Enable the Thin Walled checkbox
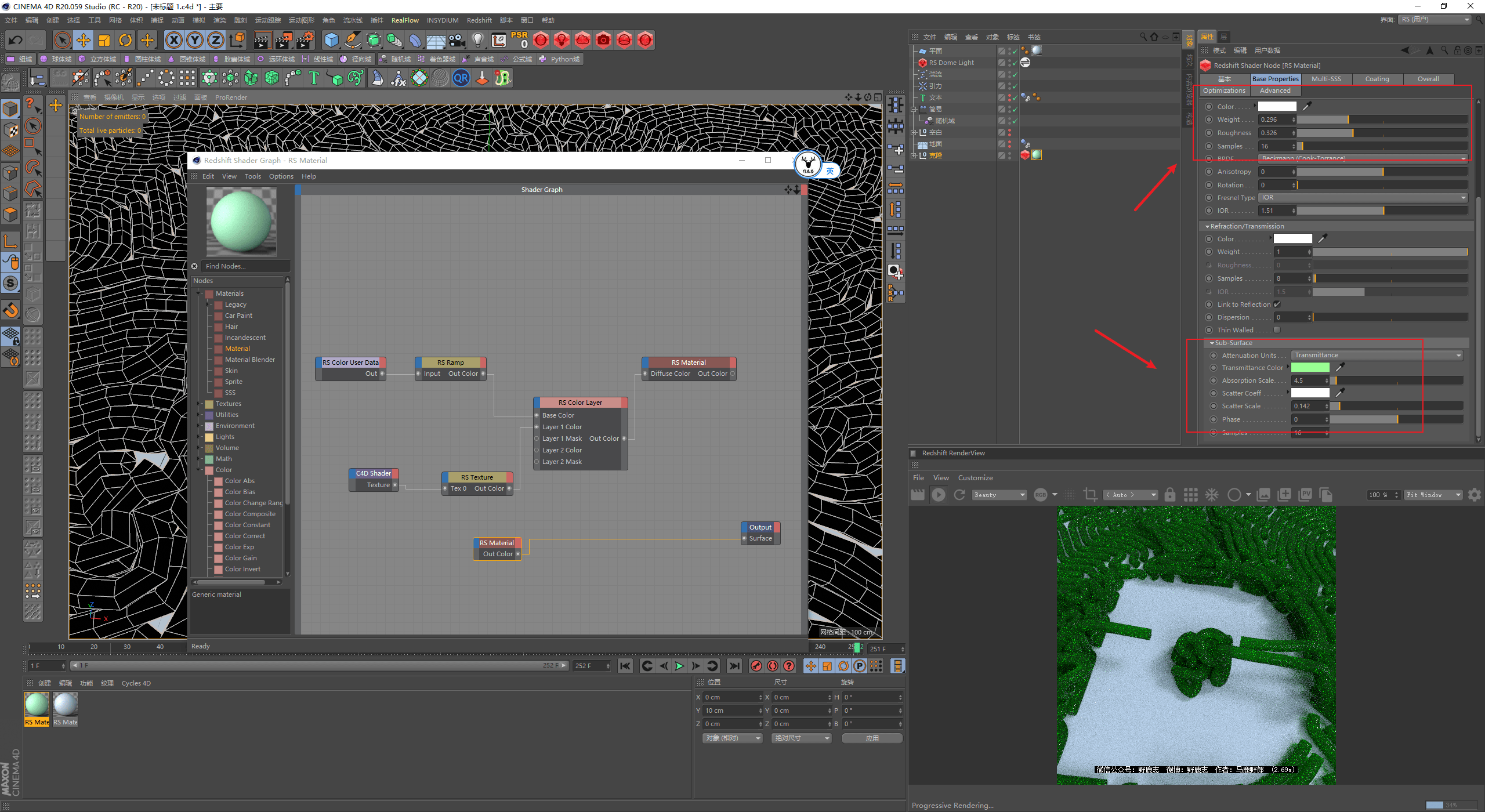Viewport: 1485px width, 812px height. point(1277,330)
